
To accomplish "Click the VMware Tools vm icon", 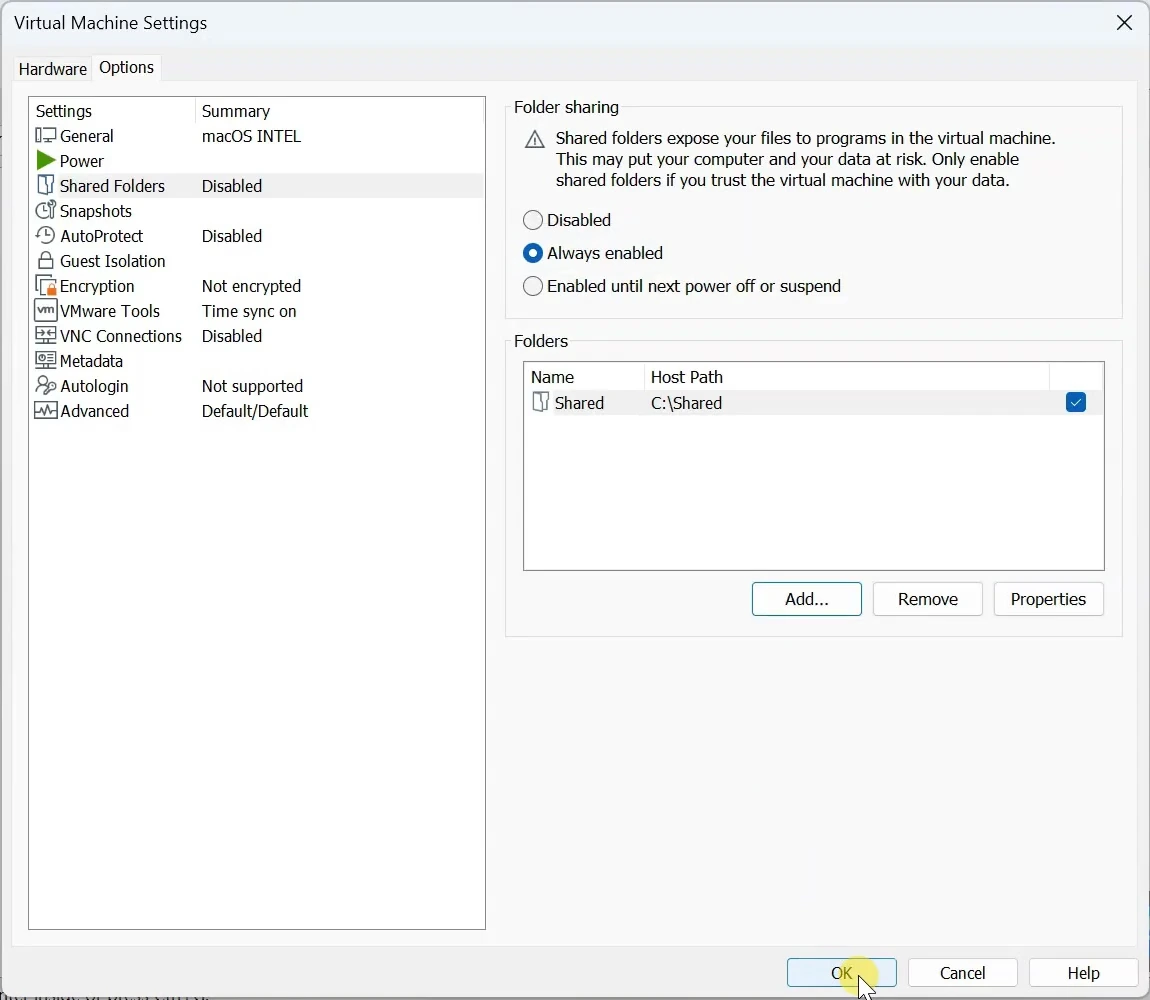I will click(45, 310).
